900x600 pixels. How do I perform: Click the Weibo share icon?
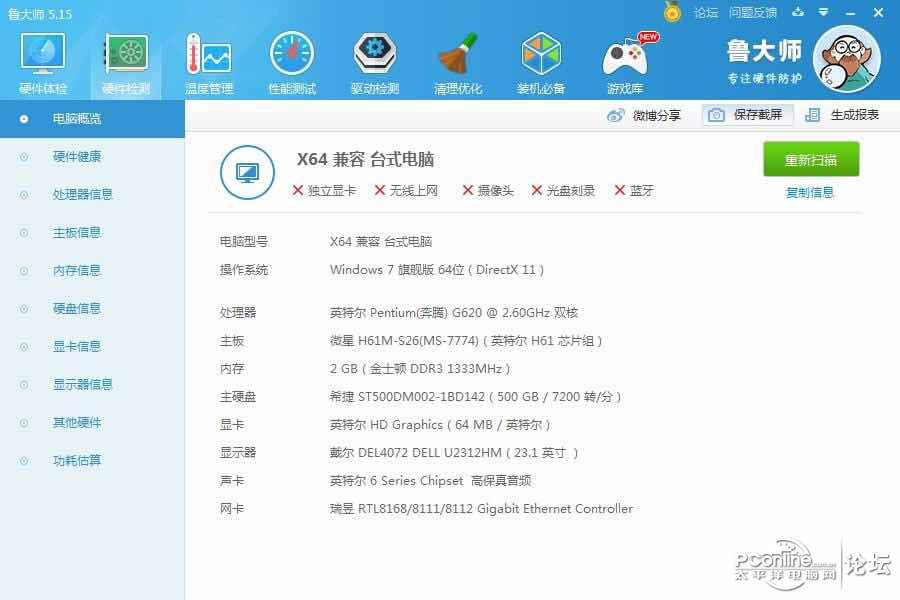[x=616, y=115]
